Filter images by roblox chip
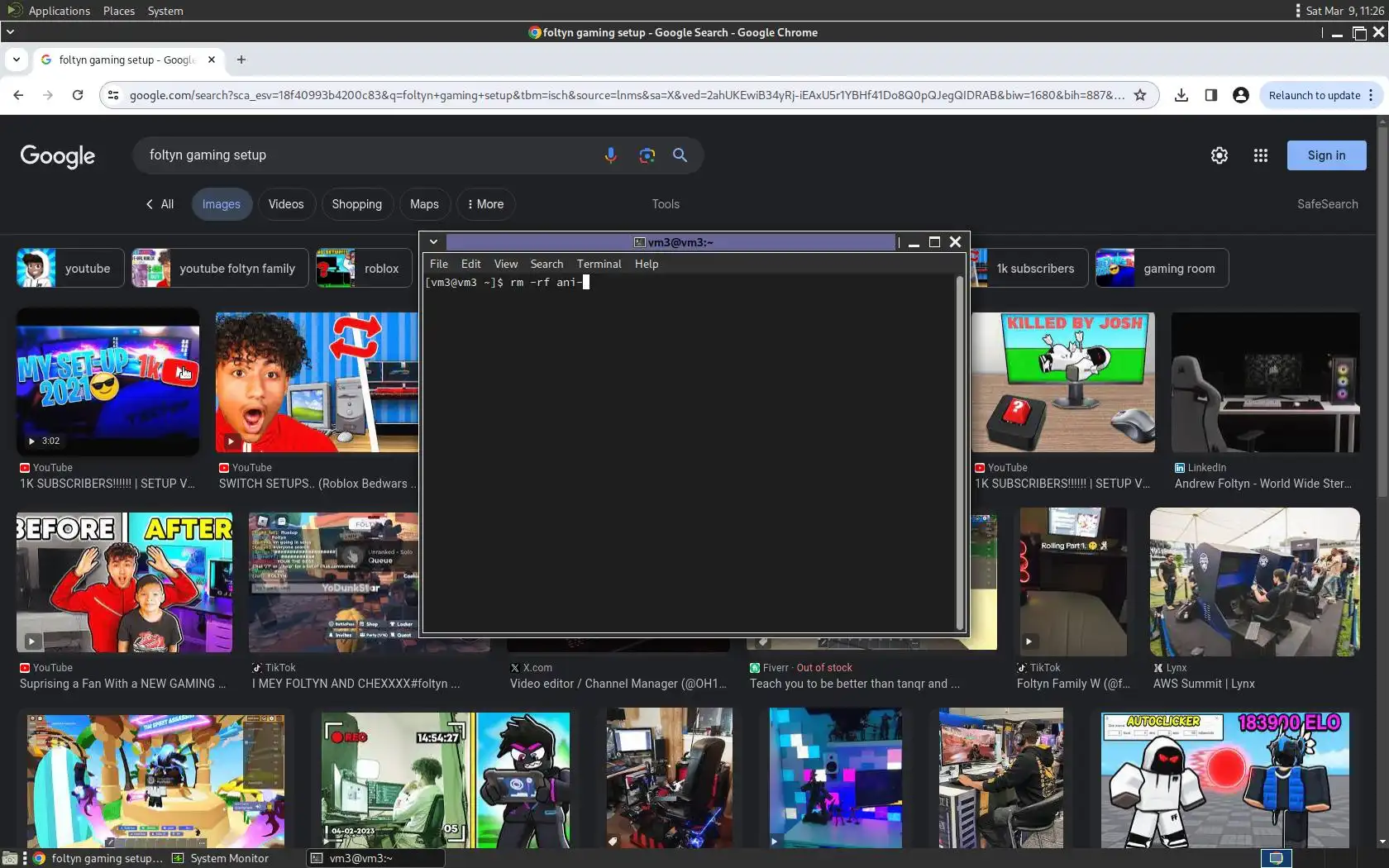This screenshot has width=1389, height=868. 364,268
